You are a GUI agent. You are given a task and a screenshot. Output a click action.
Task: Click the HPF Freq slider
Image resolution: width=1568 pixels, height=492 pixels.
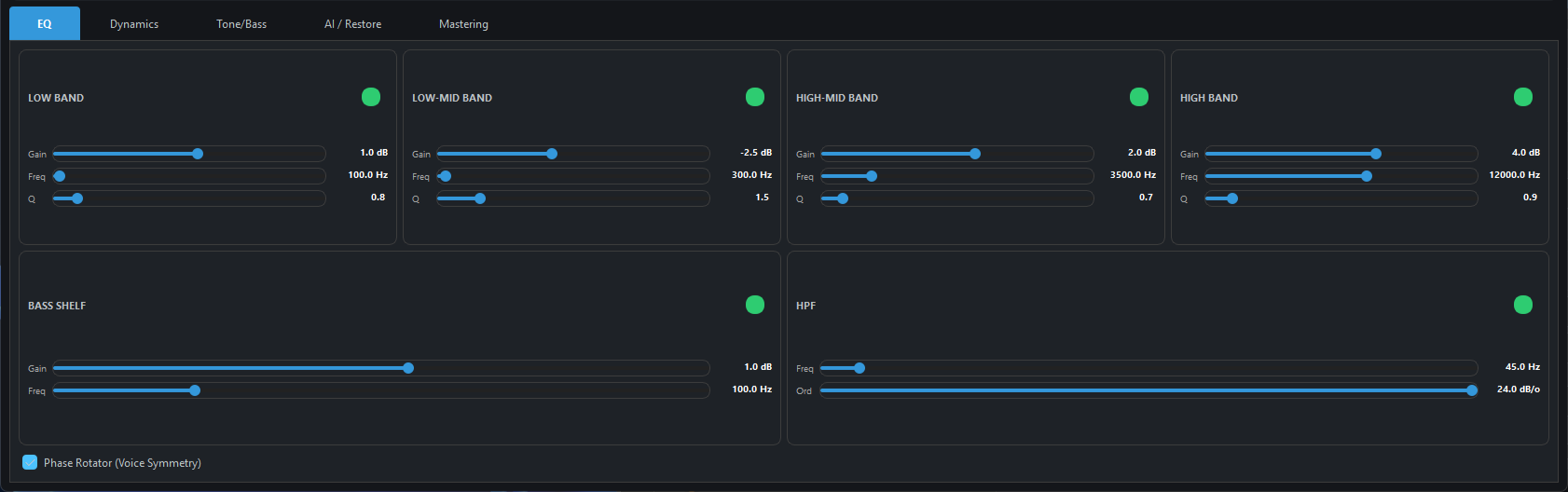(x=1149, y=368)
